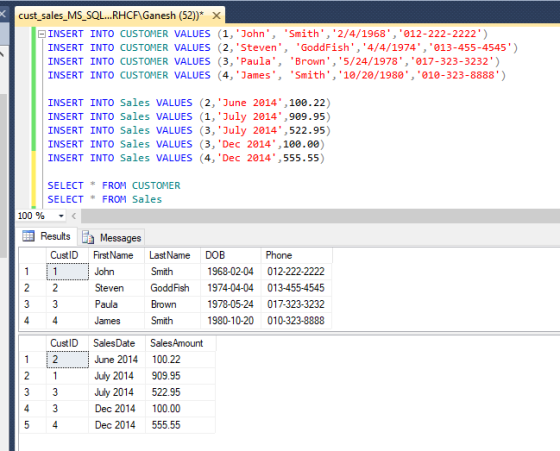
Task: Click the Sales INSERT line with 555.55
Action: [x=186, y=158]
